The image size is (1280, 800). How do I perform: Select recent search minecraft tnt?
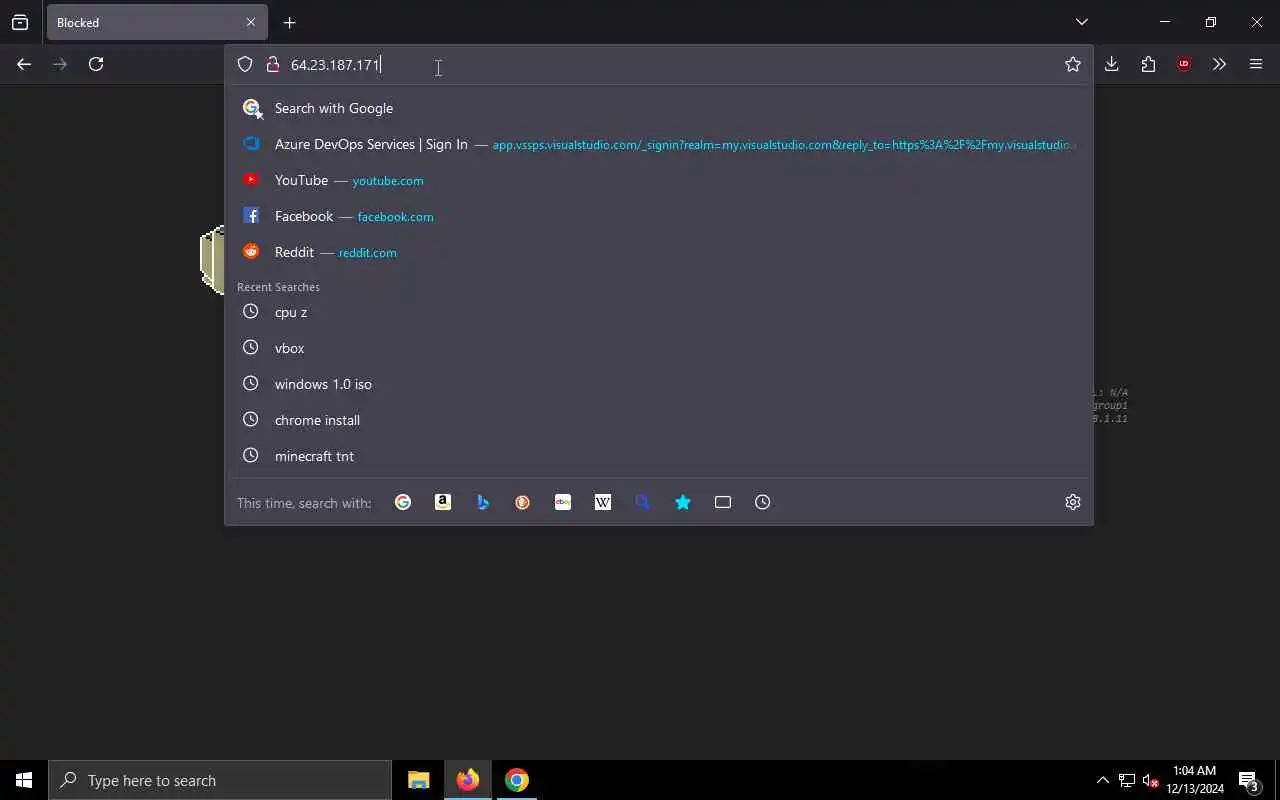click(x=660, y=456)
